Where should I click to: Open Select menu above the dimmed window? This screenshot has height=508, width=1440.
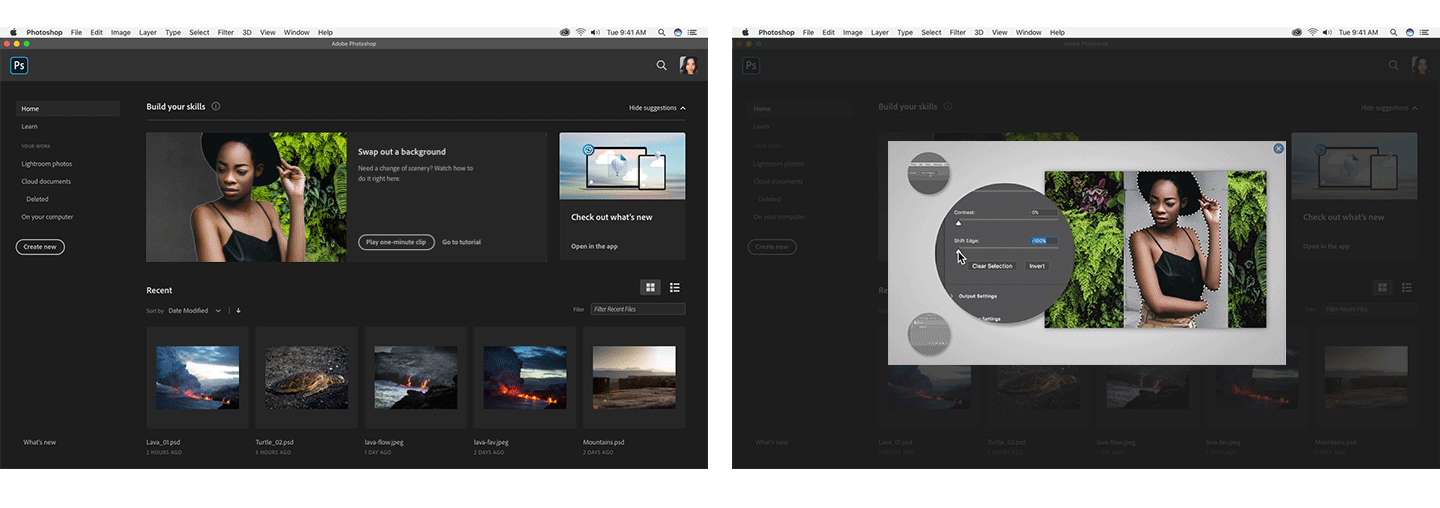click(x=931, y=32)
